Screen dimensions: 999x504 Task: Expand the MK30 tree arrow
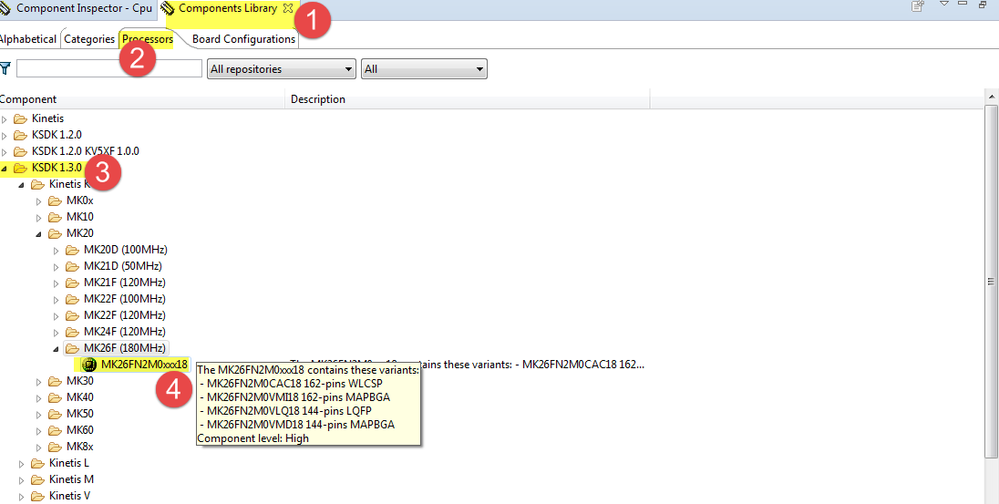(39, 382)
